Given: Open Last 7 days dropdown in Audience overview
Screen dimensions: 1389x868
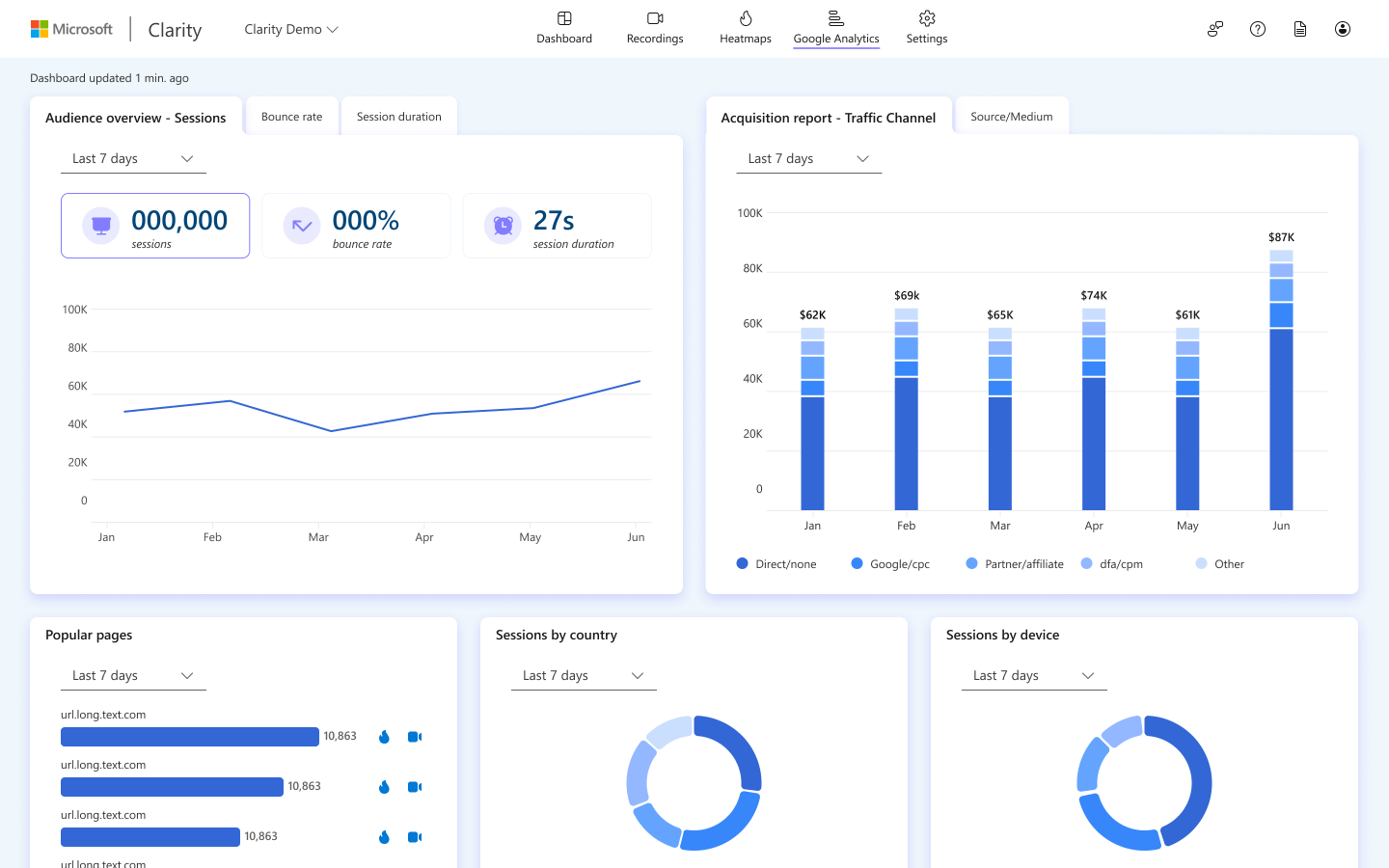Looking at the screenshot, I should click(133, 158).
